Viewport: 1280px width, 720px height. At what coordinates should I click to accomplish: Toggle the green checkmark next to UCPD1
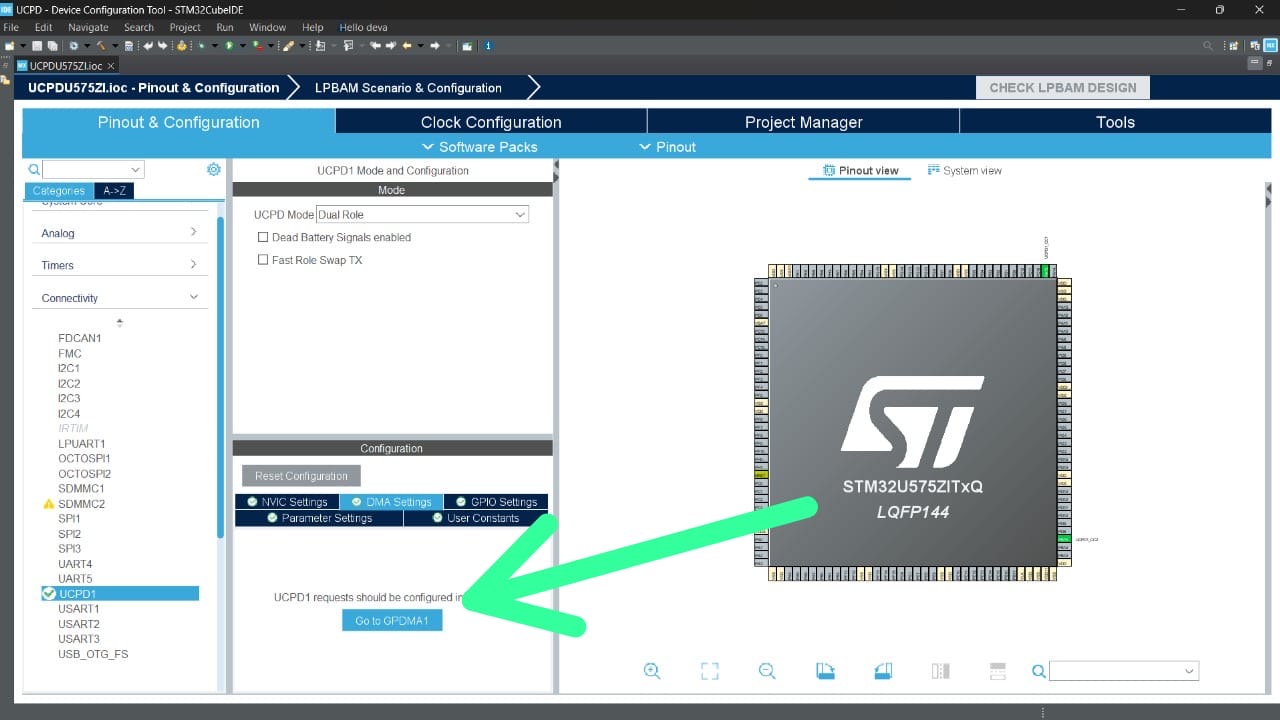(49, 593)
